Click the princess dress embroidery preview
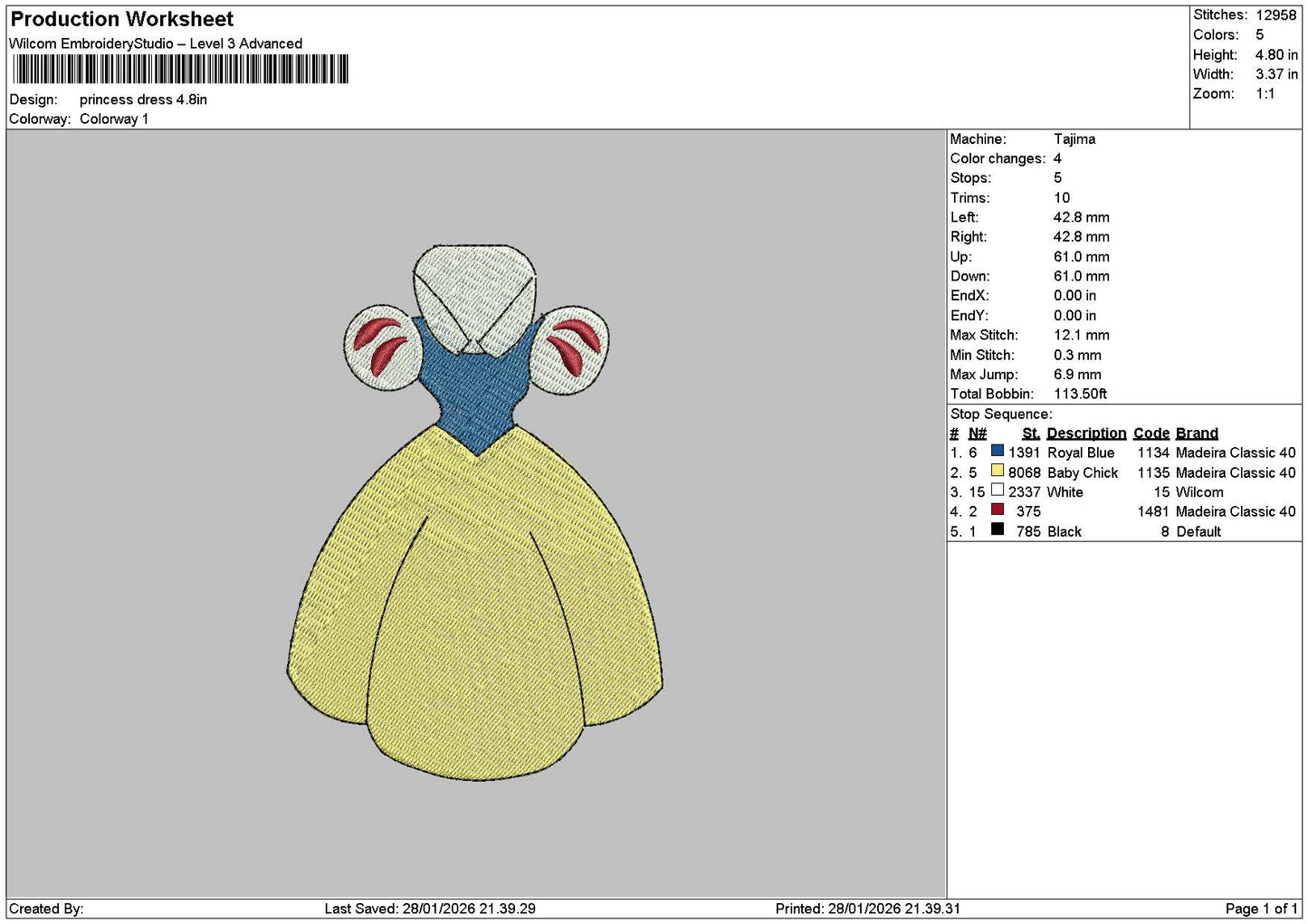The width and height of the screenshot is (1308, 924). coord(475,512)
